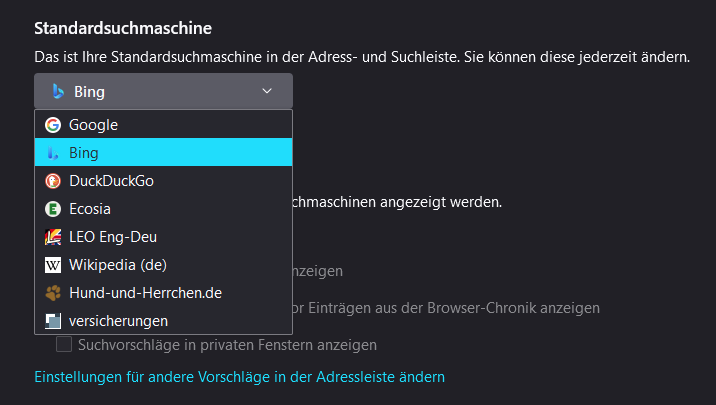Viewport: 716px width, 405px height.
Task: Click the Bing icon in highlighted row
Action: [53, 153]
